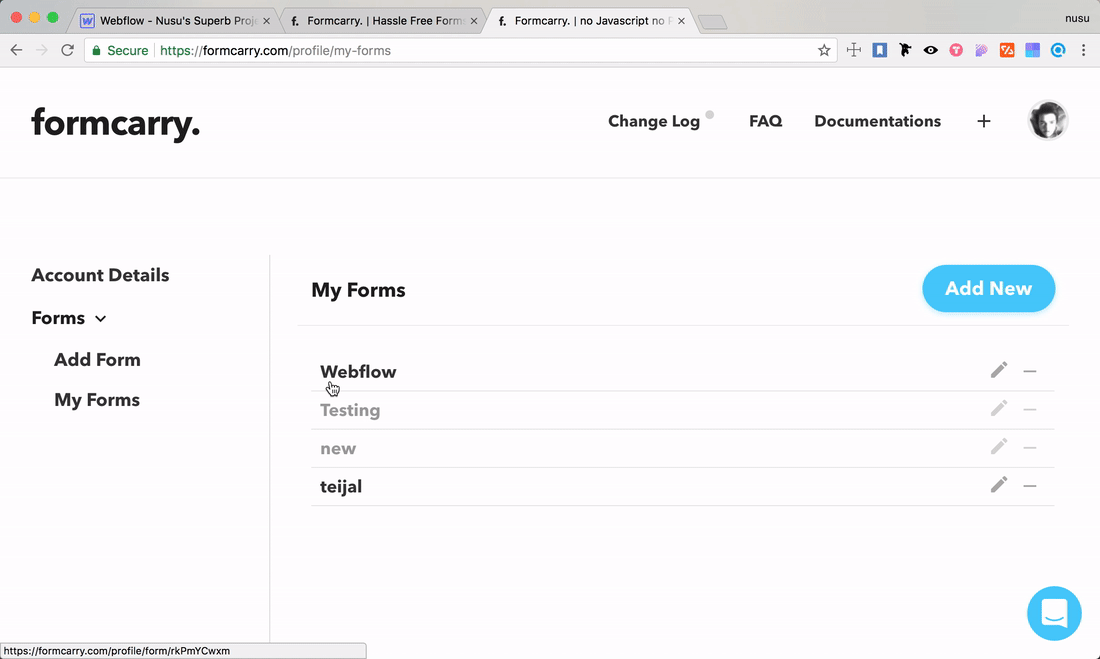Click the nusu Chrome profile label
This screenshot has height=659, width=1100.
1077,18
